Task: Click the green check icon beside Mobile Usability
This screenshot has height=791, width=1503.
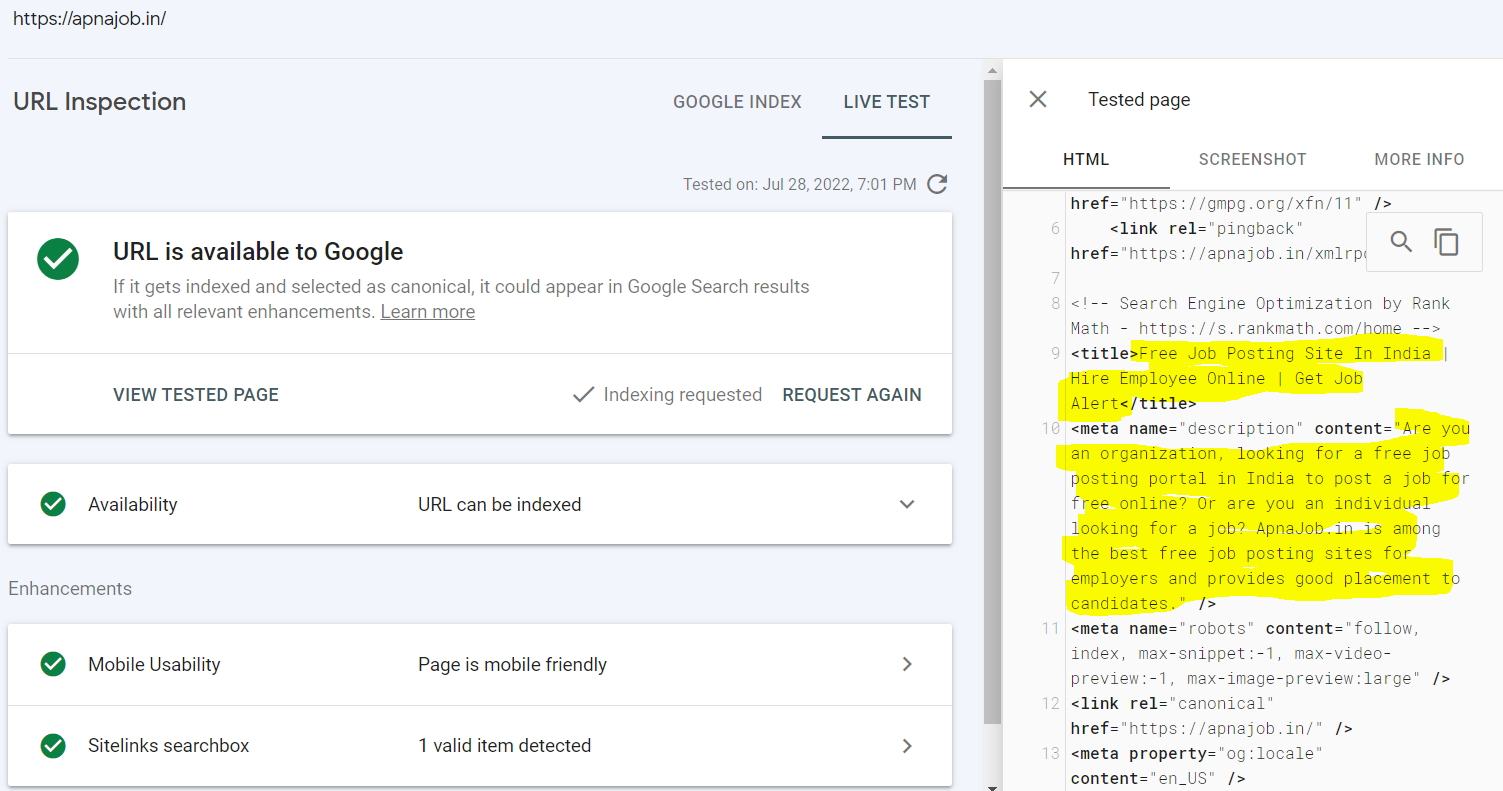Action: [x=53, y=664]
